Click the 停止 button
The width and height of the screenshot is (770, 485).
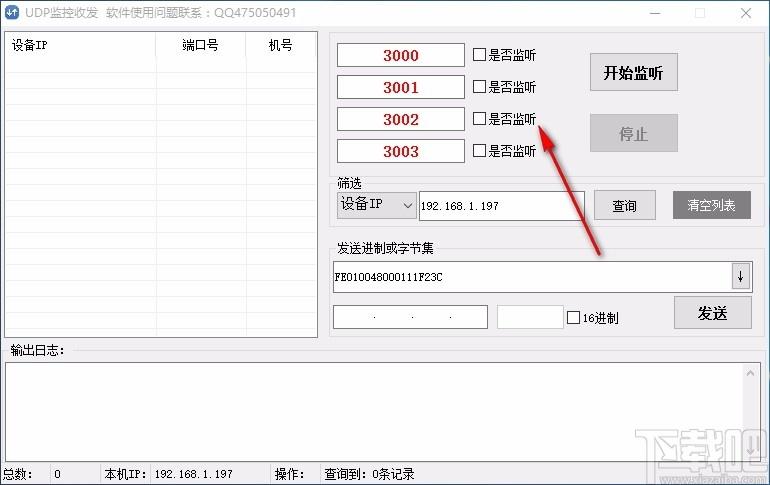[633, 133]
